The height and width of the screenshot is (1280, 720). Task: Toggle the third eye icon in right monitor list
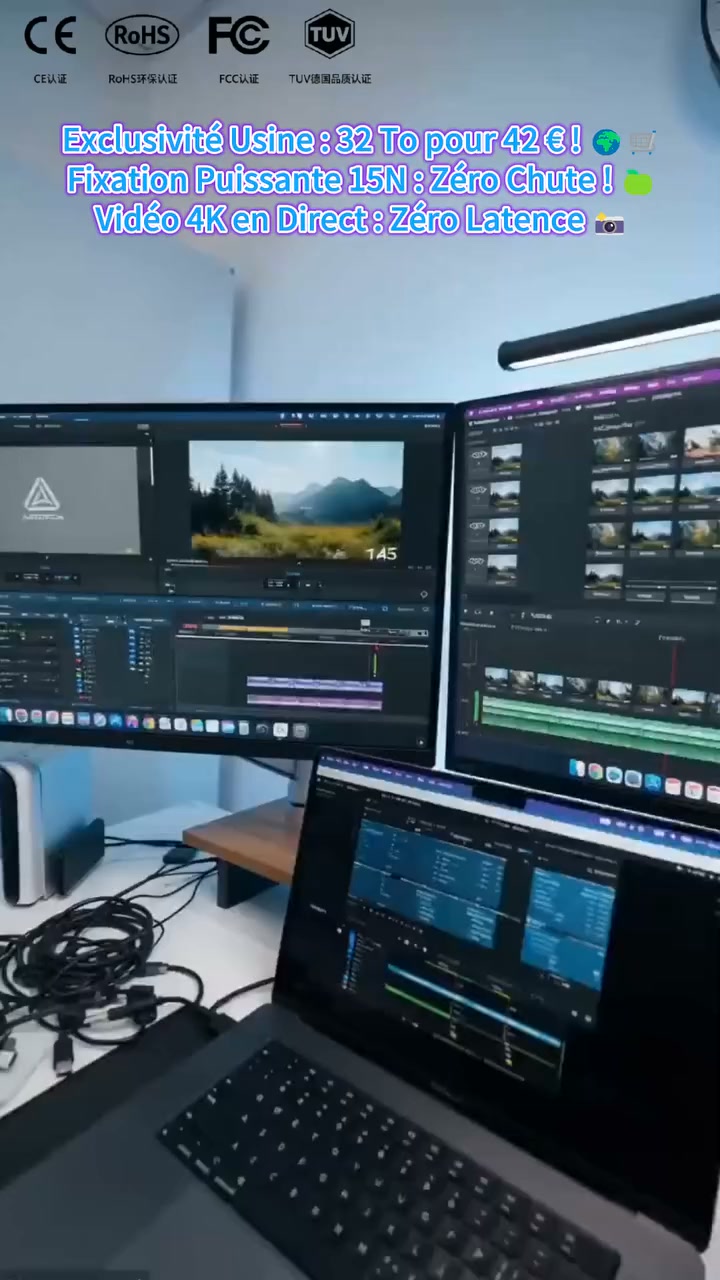tap(478, 527)
